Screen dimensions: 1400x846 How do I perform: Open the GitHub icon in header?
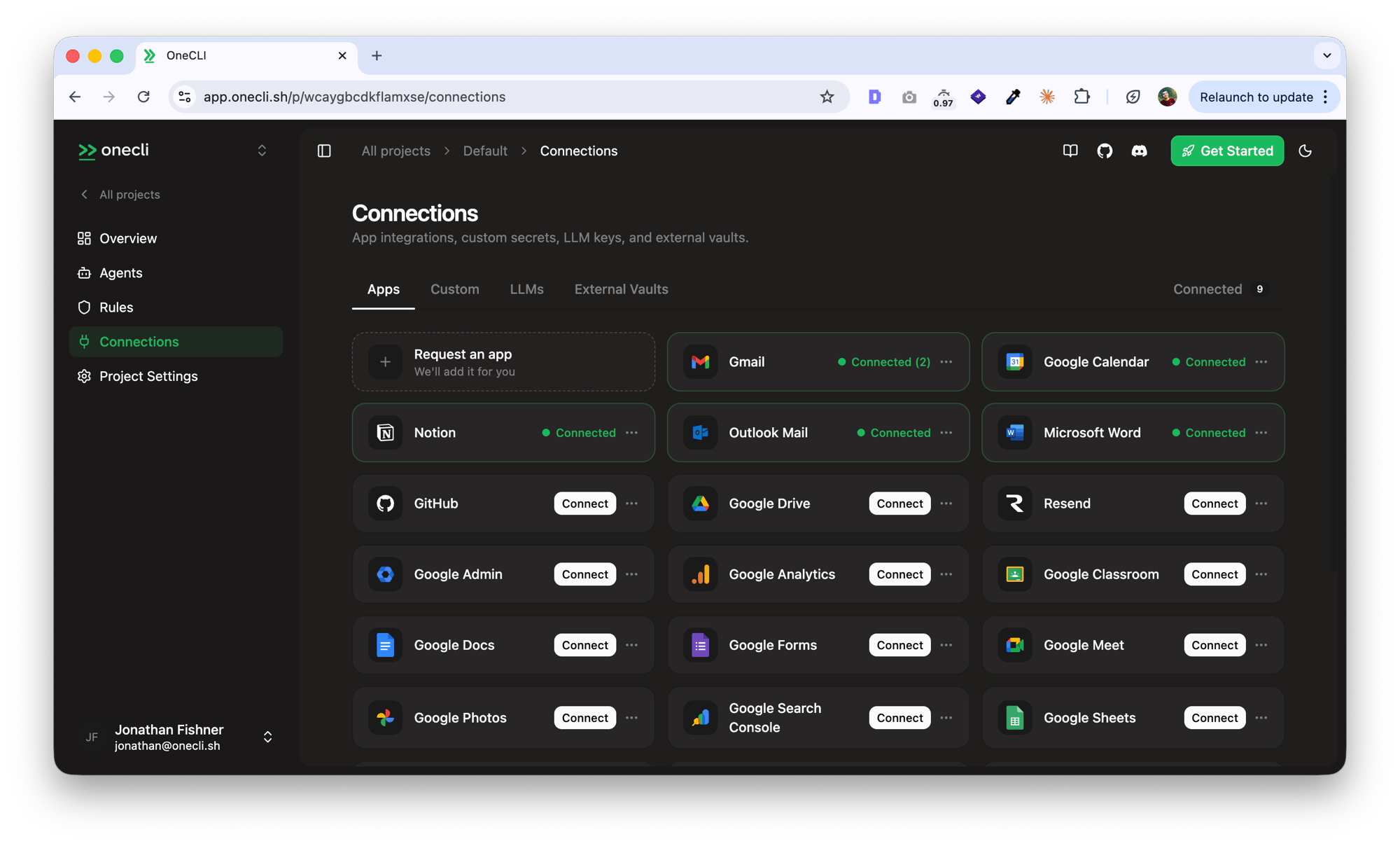coord(1105,151)
